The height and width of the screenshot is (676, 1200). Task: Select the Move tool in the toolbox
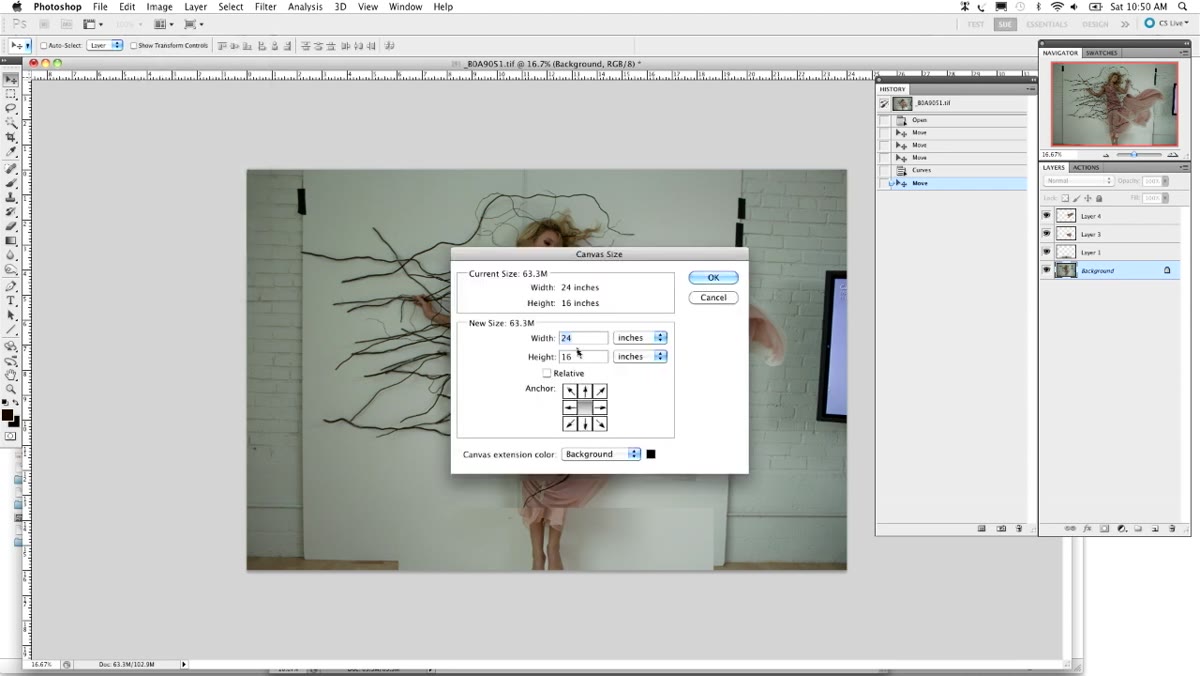point(11,79)
